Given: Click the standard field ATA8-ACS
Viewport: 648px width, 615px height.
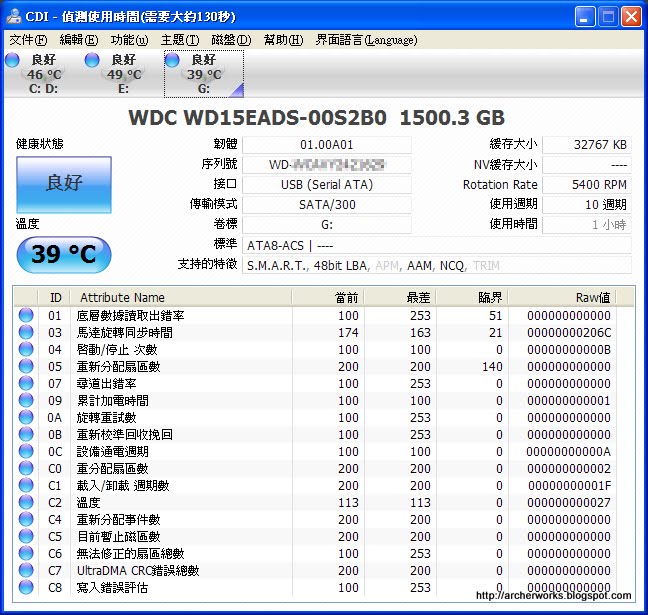Looking at the screenshot, I should point(437,246).
